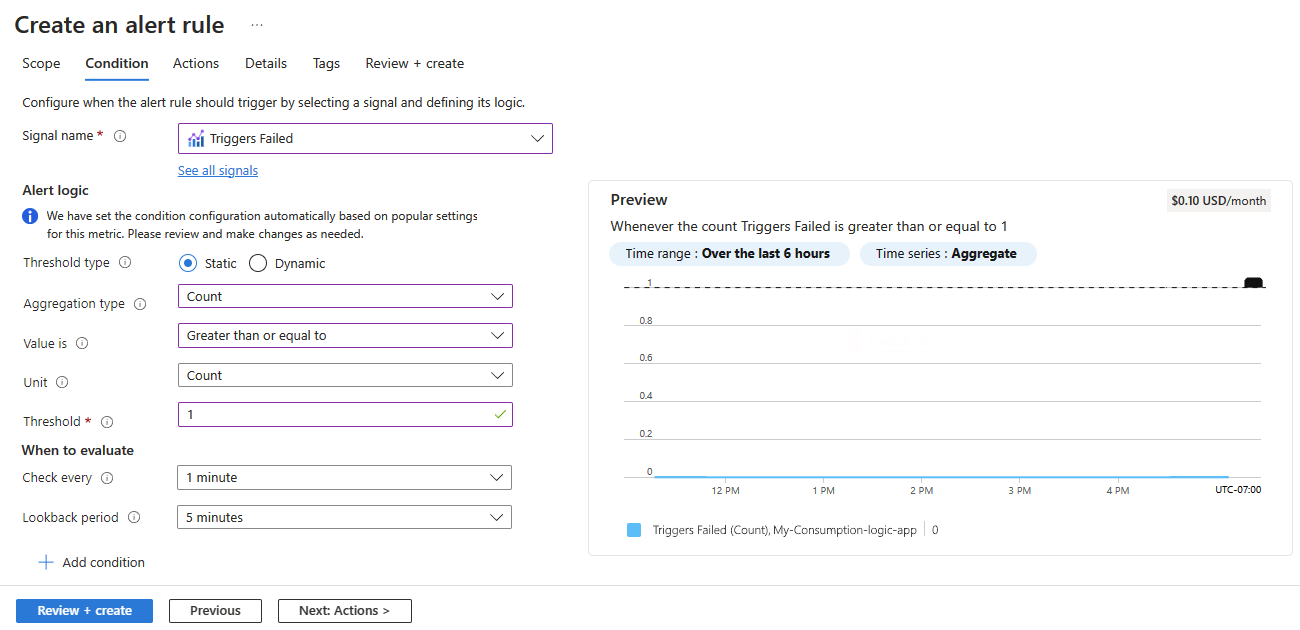Click the blue Triggers Failed legend swatch
Screen dimensions: 1300x630
click(x=634, y=529)
